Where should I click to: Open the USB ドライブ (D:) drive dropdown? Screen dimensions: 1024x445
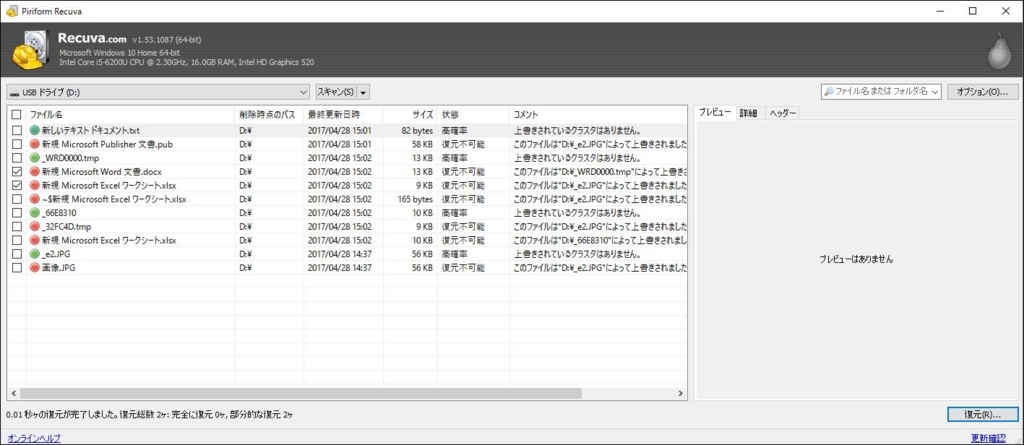point(158,92)
